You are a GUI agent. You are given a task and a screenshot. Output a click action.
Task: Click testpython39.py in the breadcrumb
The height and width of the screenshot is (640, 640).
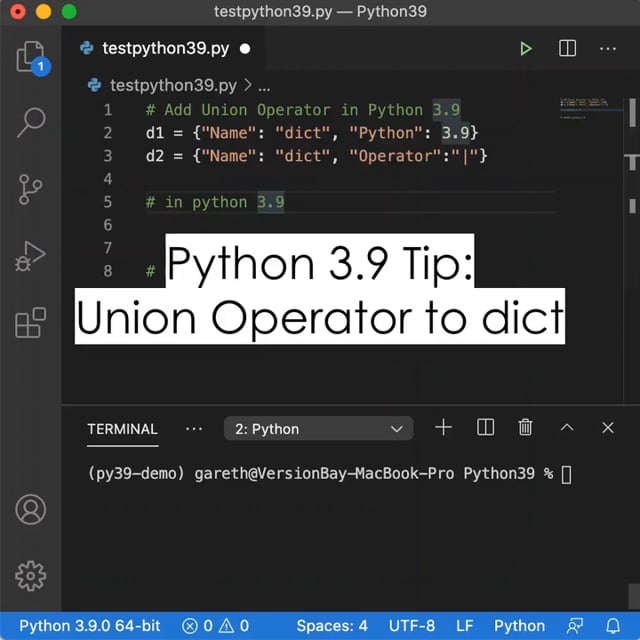pyautogui.click(x=173, y=85)
